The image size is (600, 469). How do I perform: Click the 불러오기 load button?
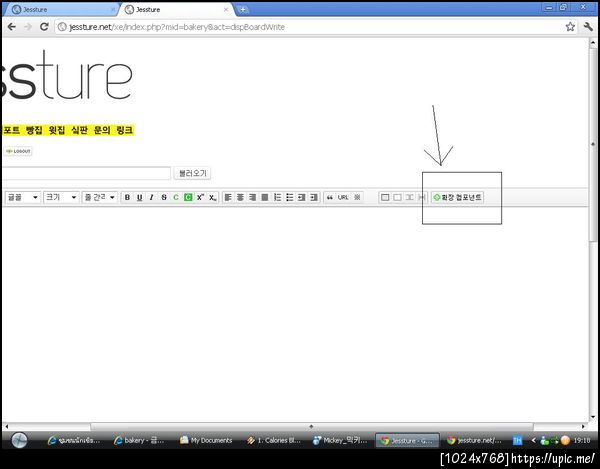(x=192, y=173)
